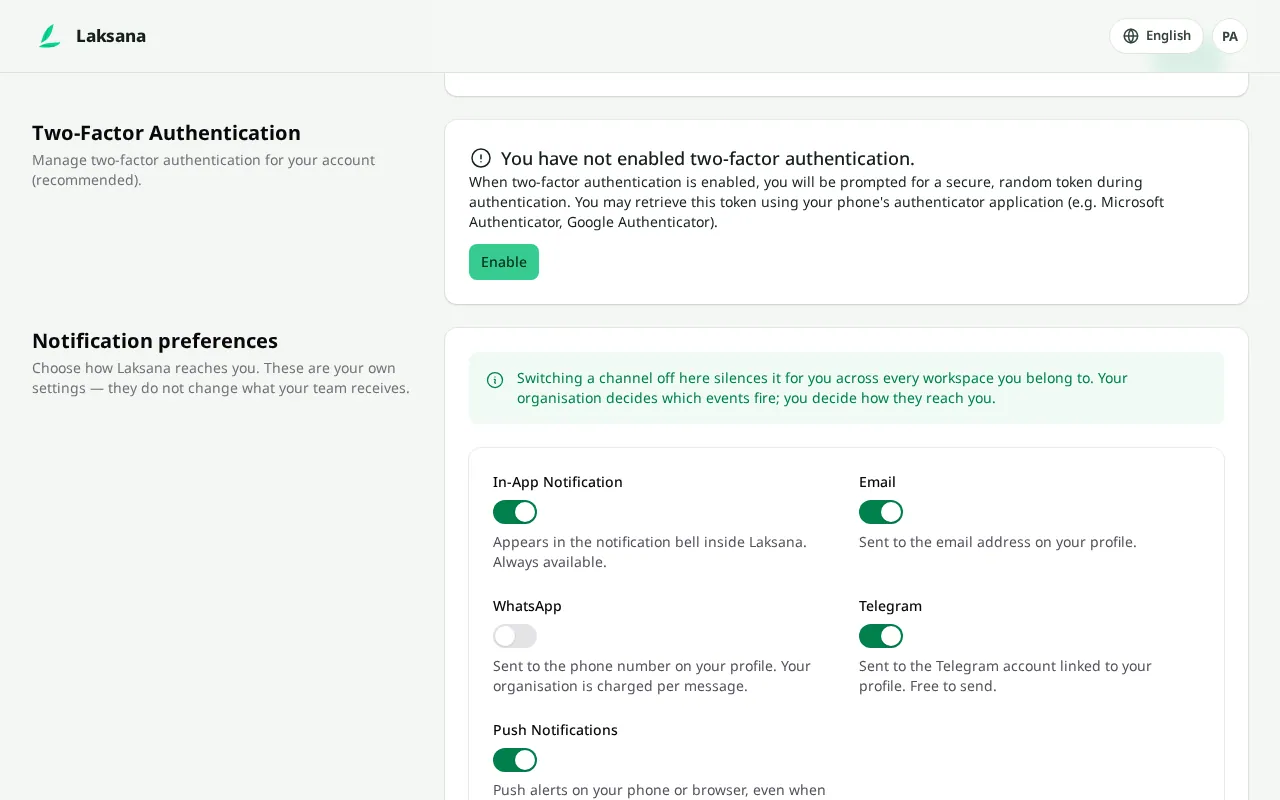Click the Telegram channel label
The width and height of the screenshot is (1280, 800).
click(890, 606)
